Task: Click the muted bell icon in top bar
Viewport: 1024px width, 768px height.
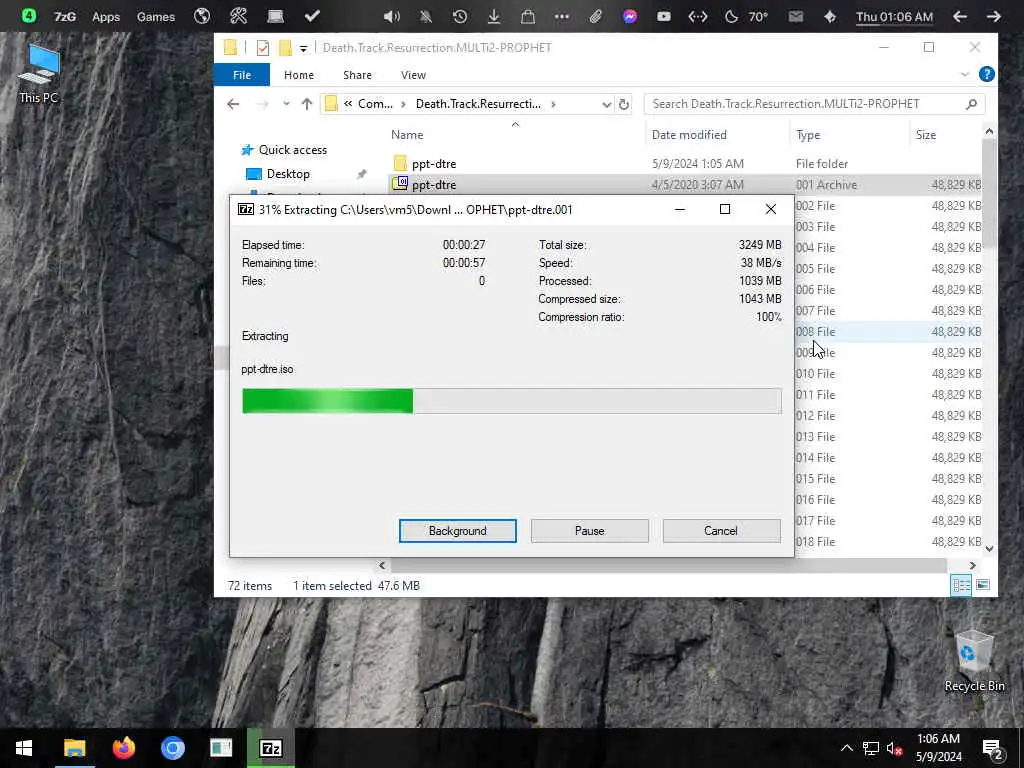Action: click(x=426, y=16)
